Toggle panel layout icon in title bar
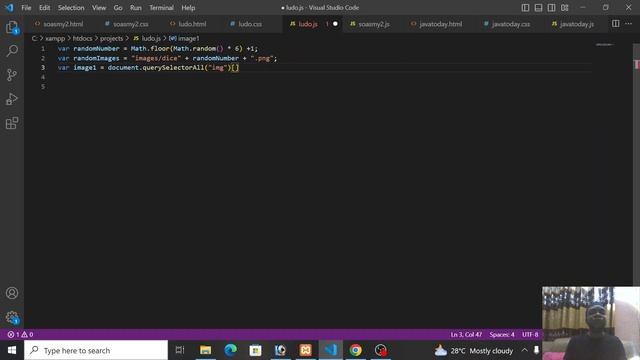This screenshot has height=360, width=640. pyautogui.click(x=538, y=7)
